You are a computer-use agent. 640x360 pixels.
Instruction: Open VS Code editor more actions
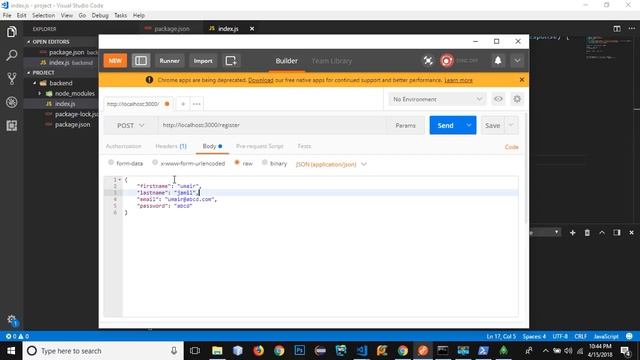(631, 29)
